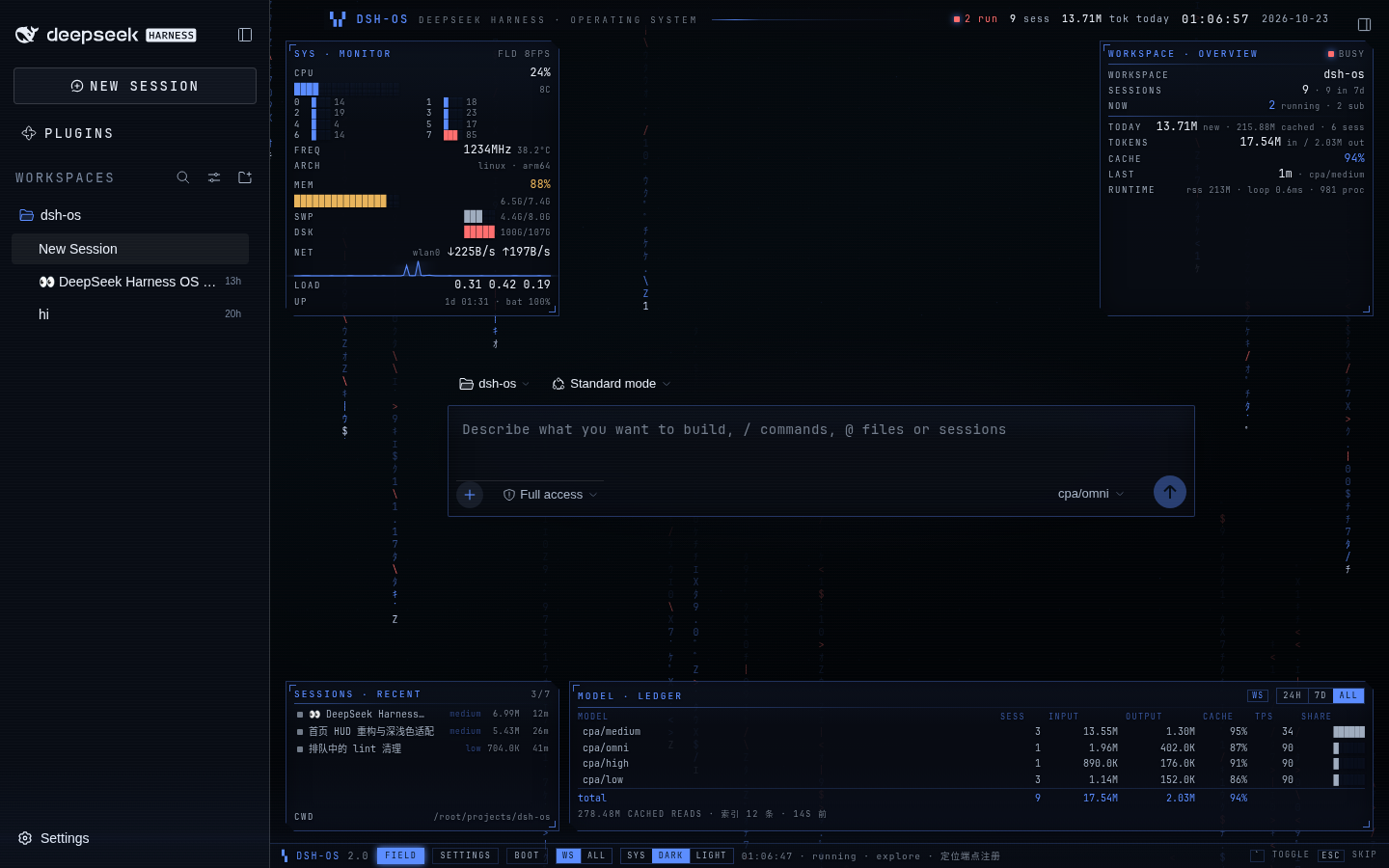Click cpa/medium share bar in ledger
This screenshot has height=868, width=1389.
click(1348, 732)
